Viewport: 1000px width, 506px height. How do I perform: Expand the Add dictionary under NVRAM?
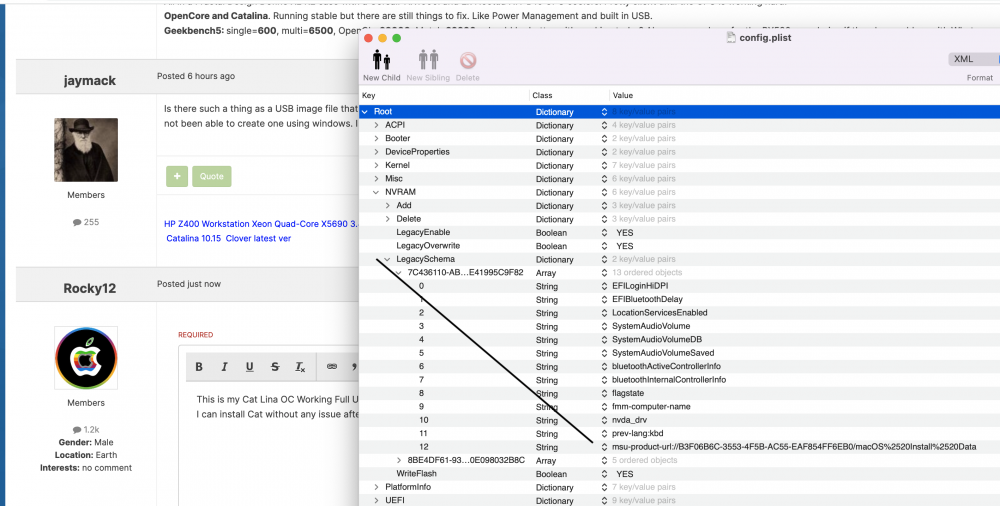click(388, 205)
